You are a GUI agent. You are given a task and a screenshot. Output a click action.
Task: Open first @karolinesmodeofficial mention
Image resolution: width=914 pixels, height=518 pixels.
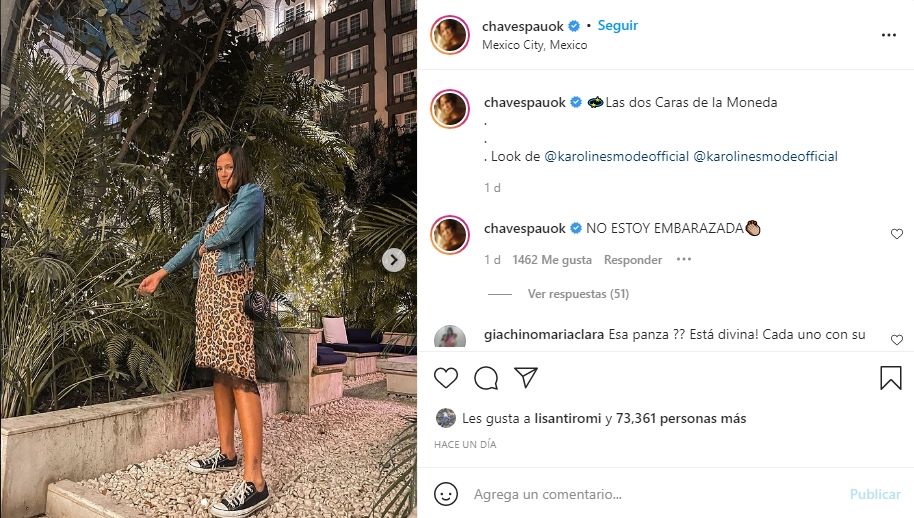(616, 156)
